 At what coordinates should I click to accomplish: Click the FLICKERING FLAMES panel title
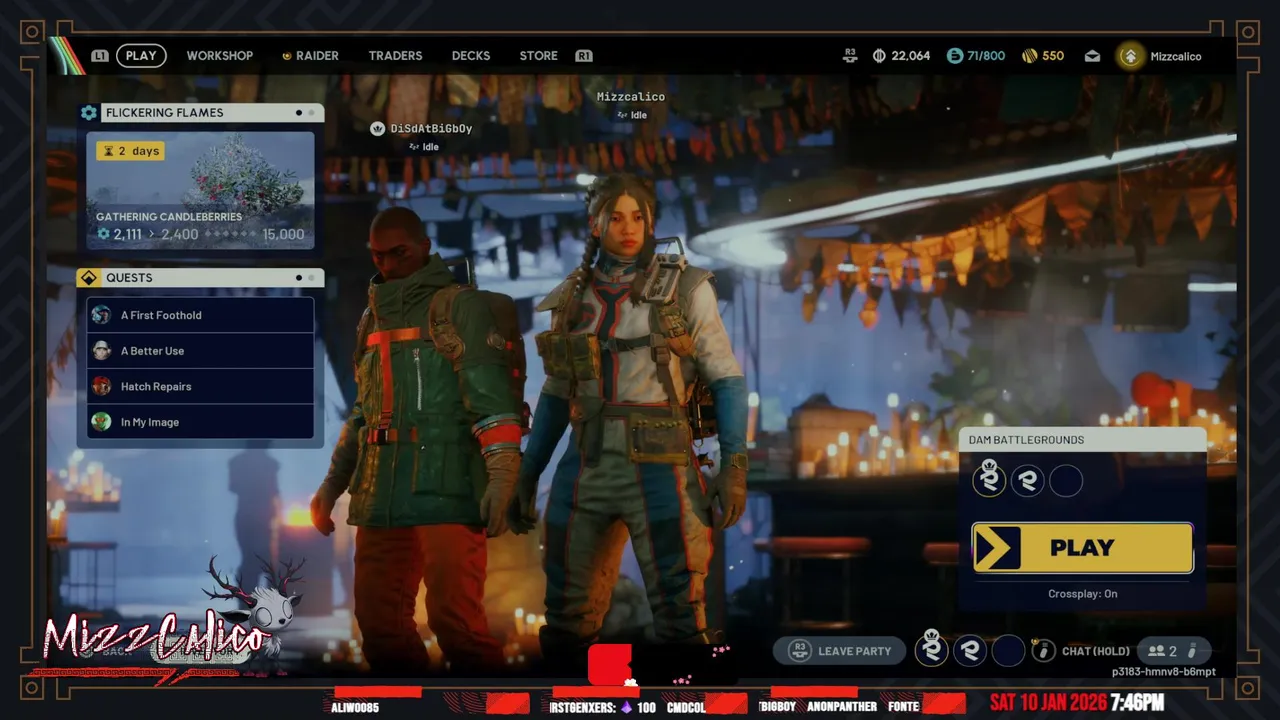pyautogui.click(x=165, y=113)
